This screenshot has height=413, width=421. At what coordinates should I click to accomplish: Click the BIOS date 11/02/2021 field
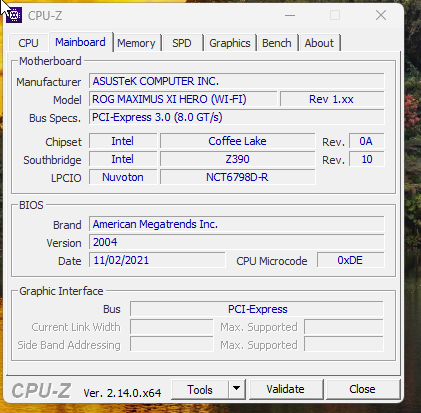tap(157, 260)
